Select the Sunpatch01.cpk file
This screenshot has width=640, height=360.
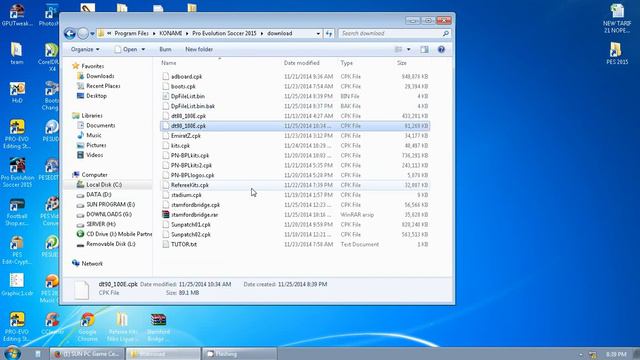click(191, 224)
